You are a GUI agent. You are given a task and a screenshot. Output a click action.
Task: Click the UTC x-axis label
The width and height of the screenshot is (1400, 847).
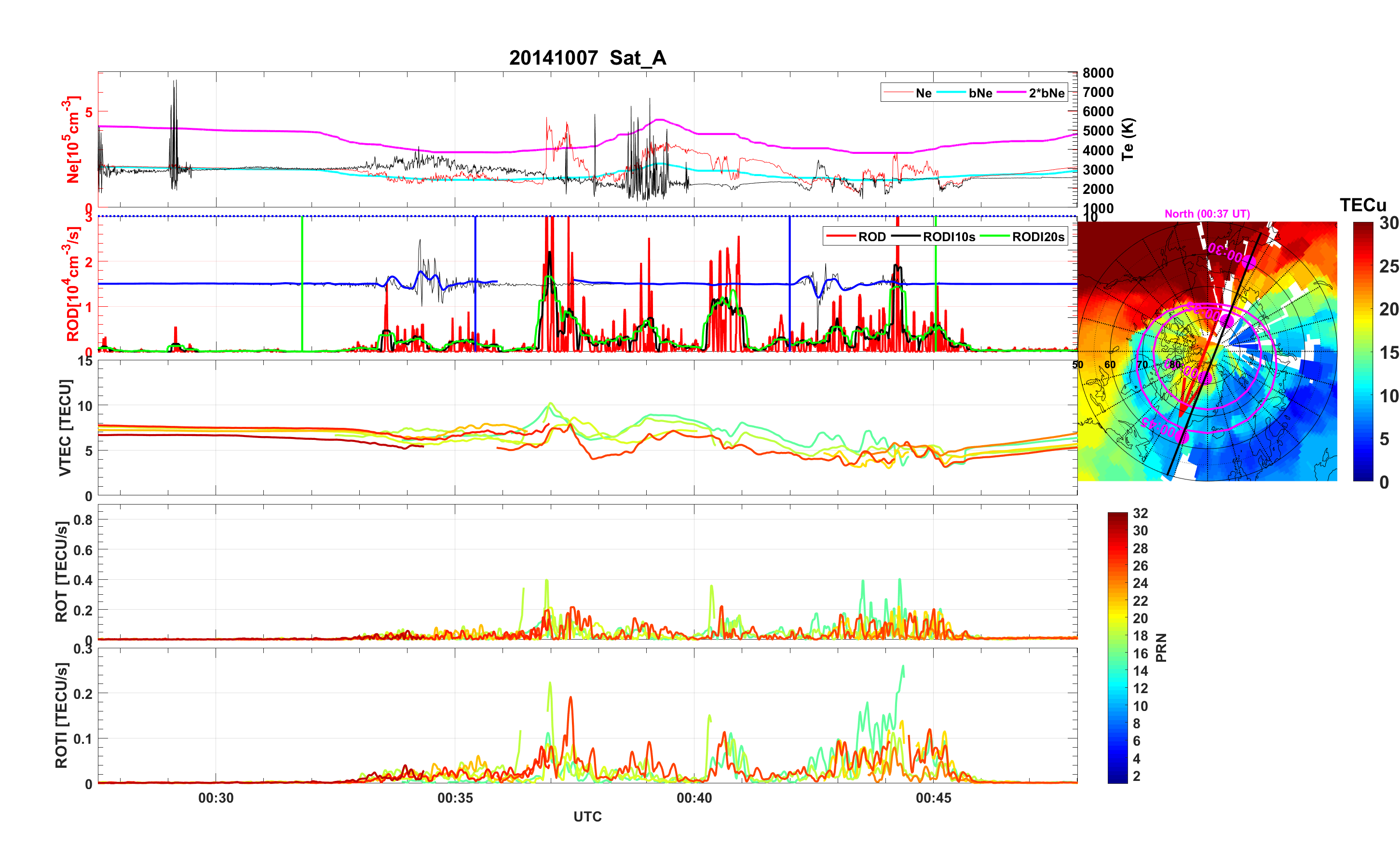(587, 817)
